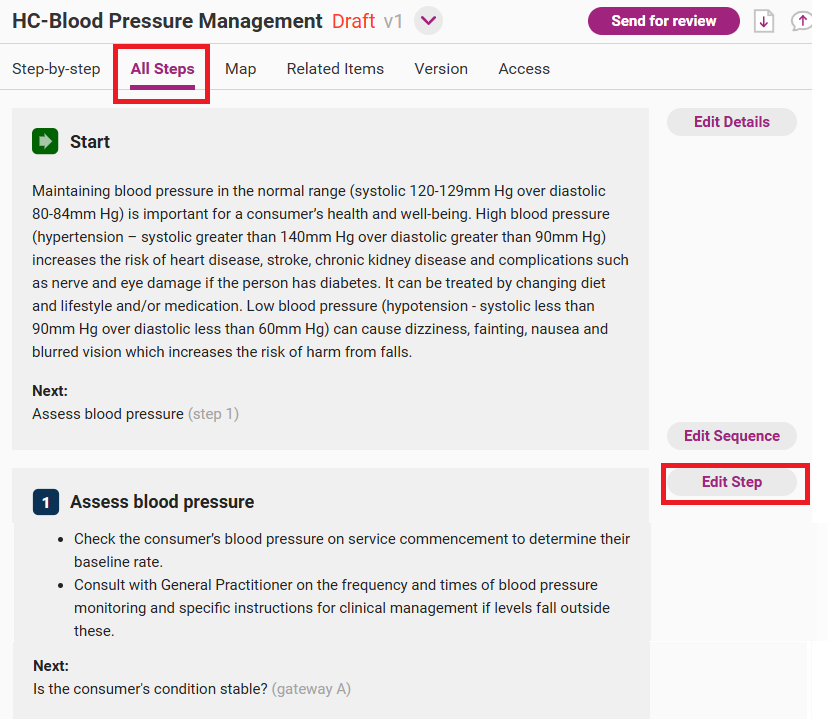Viewport: 830px width, 719px height.
Task: Click the Draft status label
Action: click(x=353, y=21)
